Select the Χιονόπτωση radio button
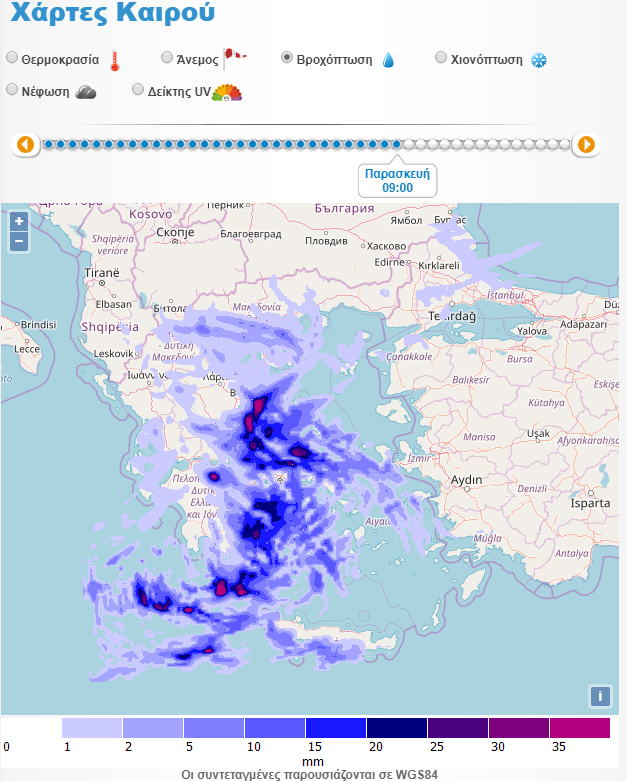Screen dimensions: 627x781 441,58
